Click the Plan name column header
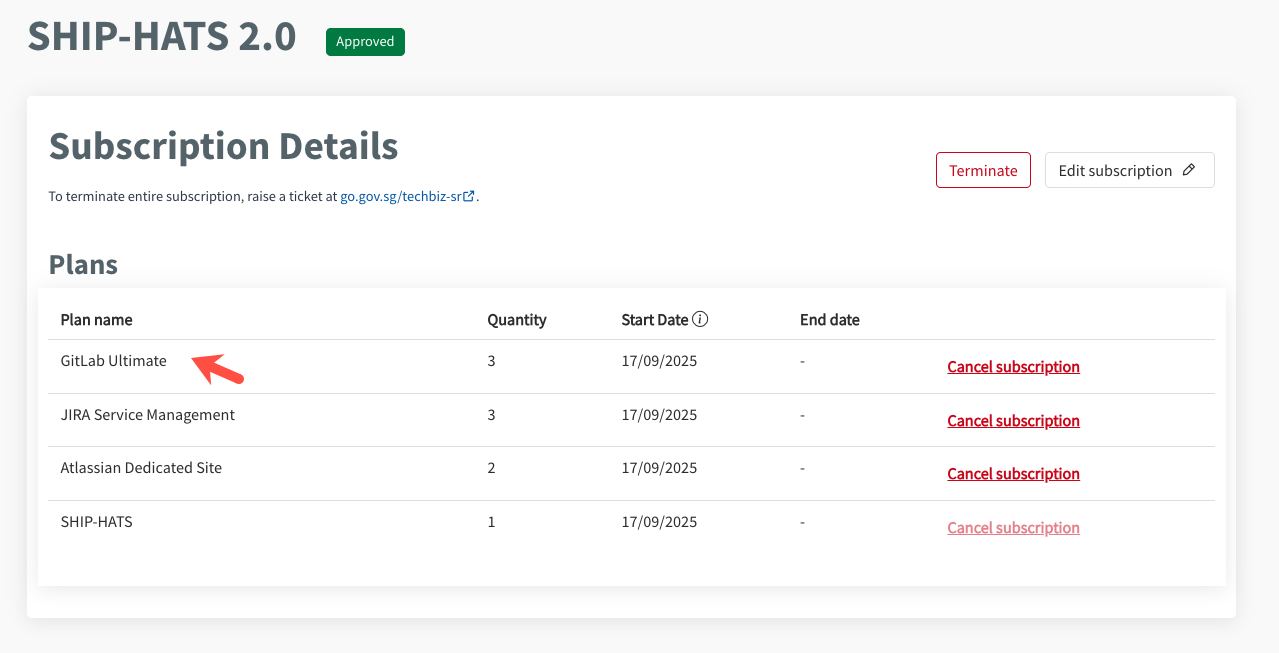The width and height of the screenshot is (1279, 653). click(x=96, y=320)
